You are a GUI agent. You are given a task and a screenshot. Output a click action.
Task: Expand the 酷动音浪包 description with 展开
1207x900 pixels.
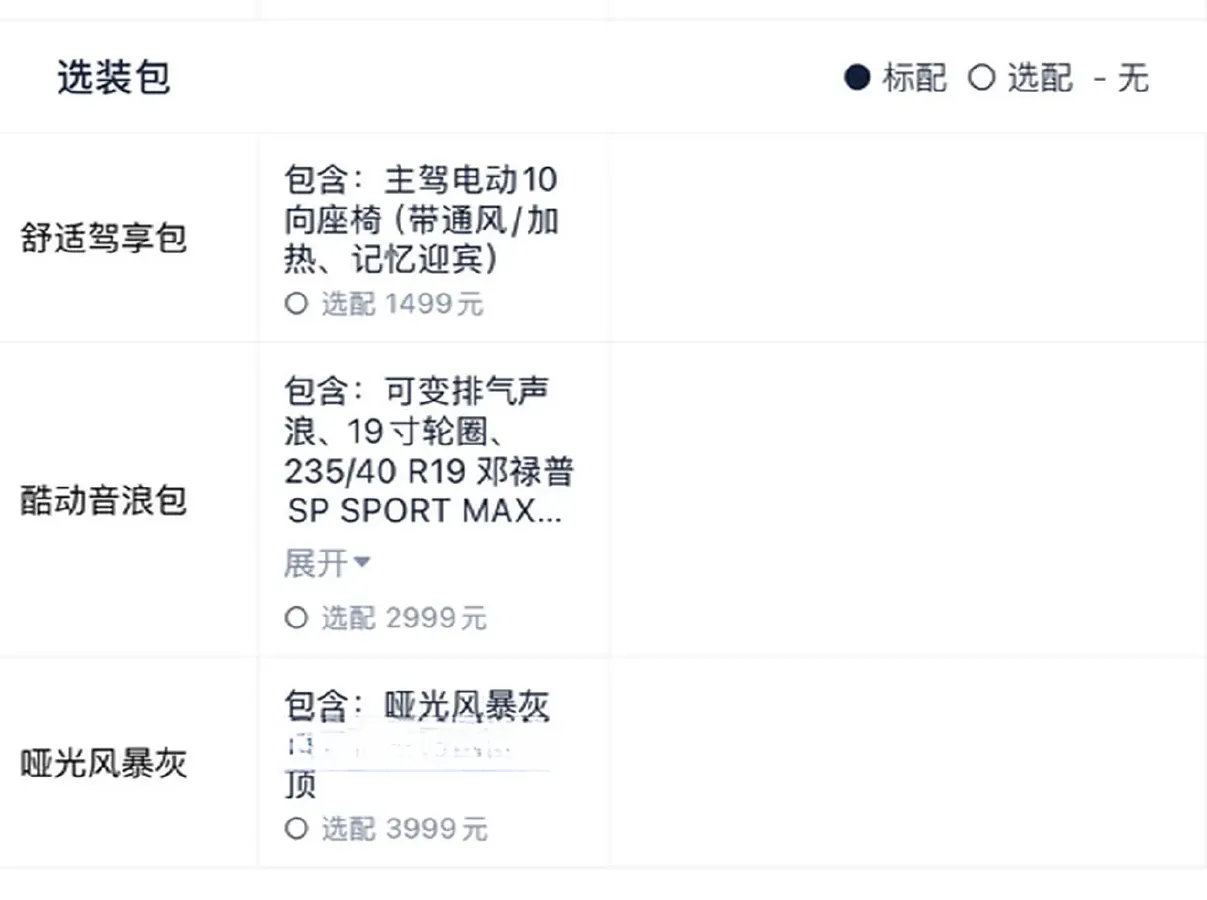click(327, 564)
